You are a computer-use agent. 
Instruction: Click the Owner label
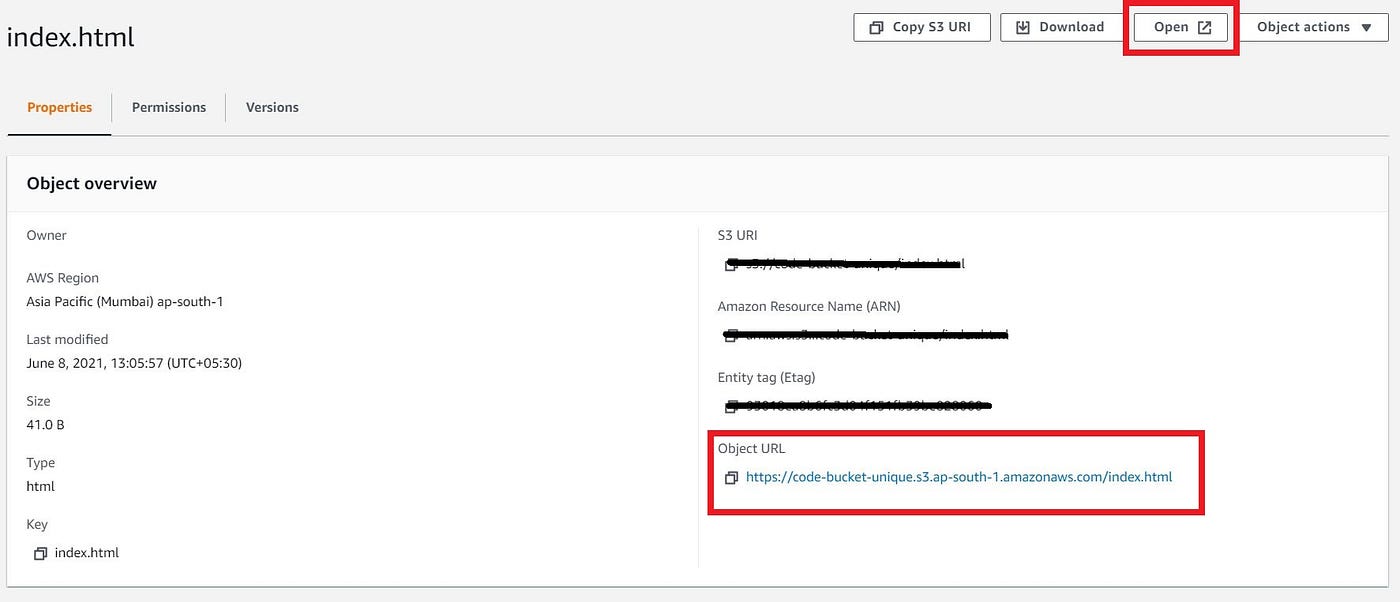click(x=47, y=235)
